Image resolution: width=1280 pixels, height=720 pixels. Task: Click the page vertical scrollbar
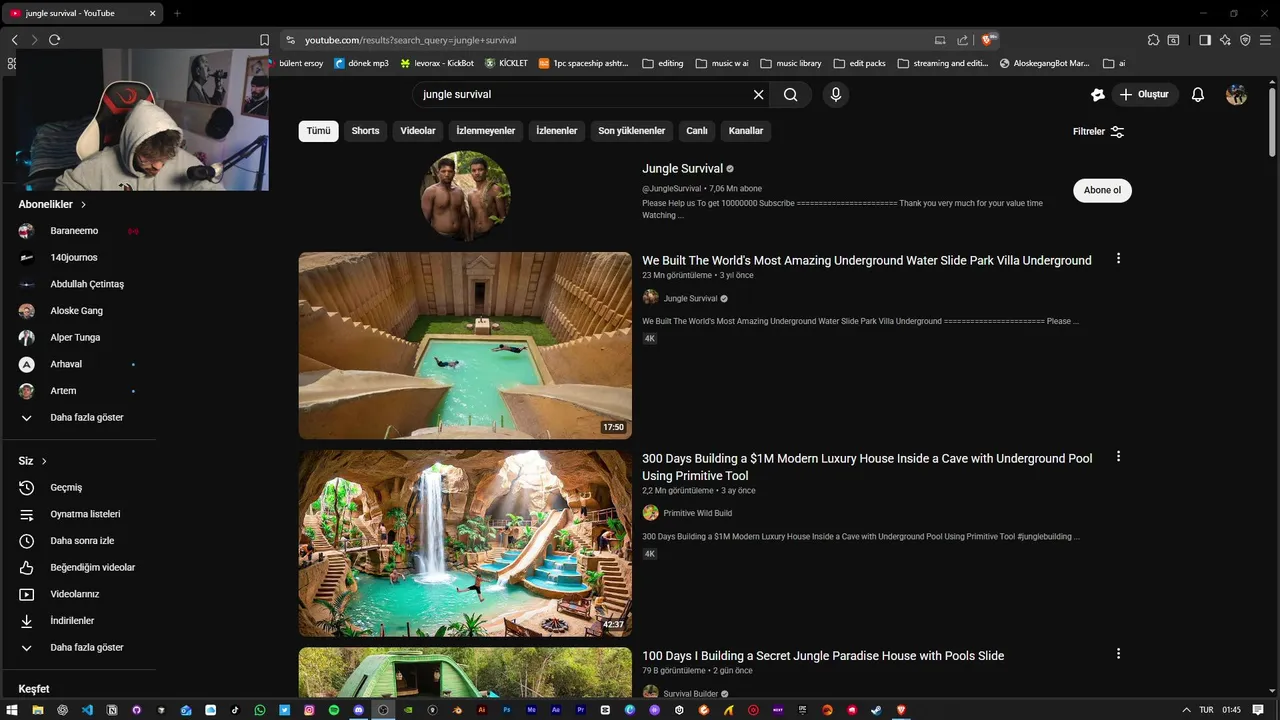coord(1272,121)
